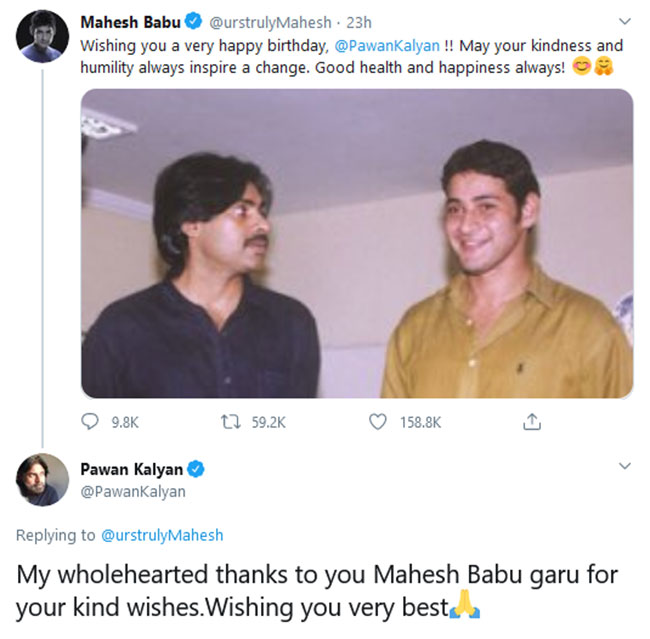650x639 pixels.
Task: Retweet Mahesh Babu's birthday tweet
Action: tap(231, 423)
